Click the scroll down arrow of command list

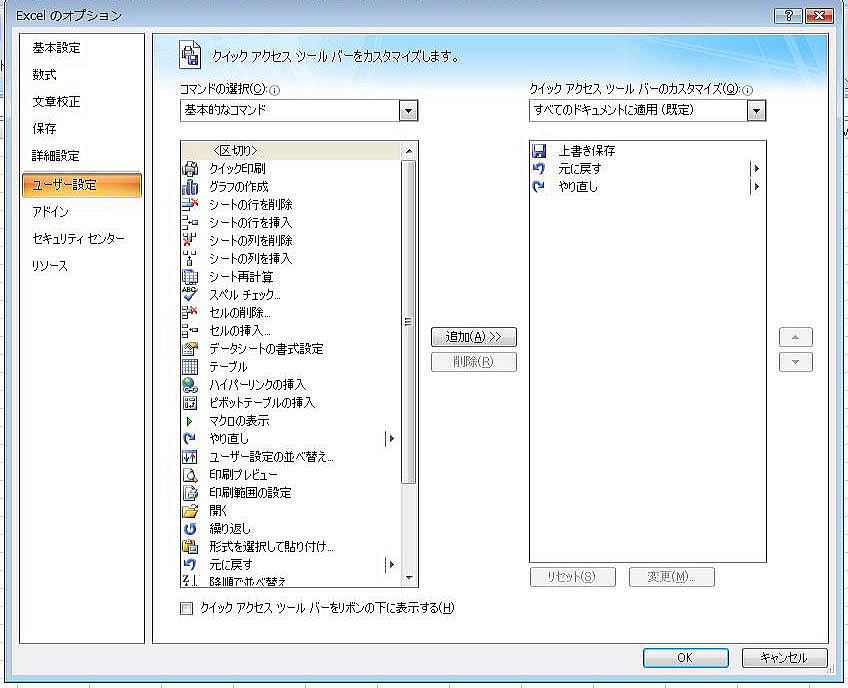click(x=409, y=578)
